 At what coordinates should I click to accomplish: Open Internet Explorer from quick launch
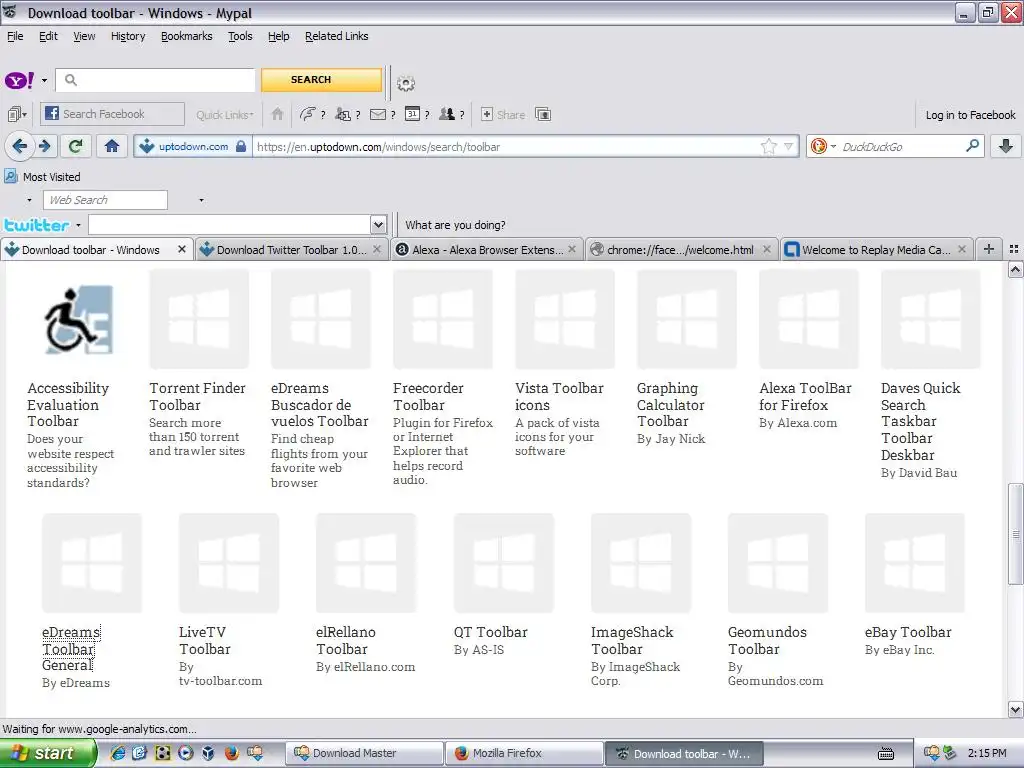coord(118,753)
